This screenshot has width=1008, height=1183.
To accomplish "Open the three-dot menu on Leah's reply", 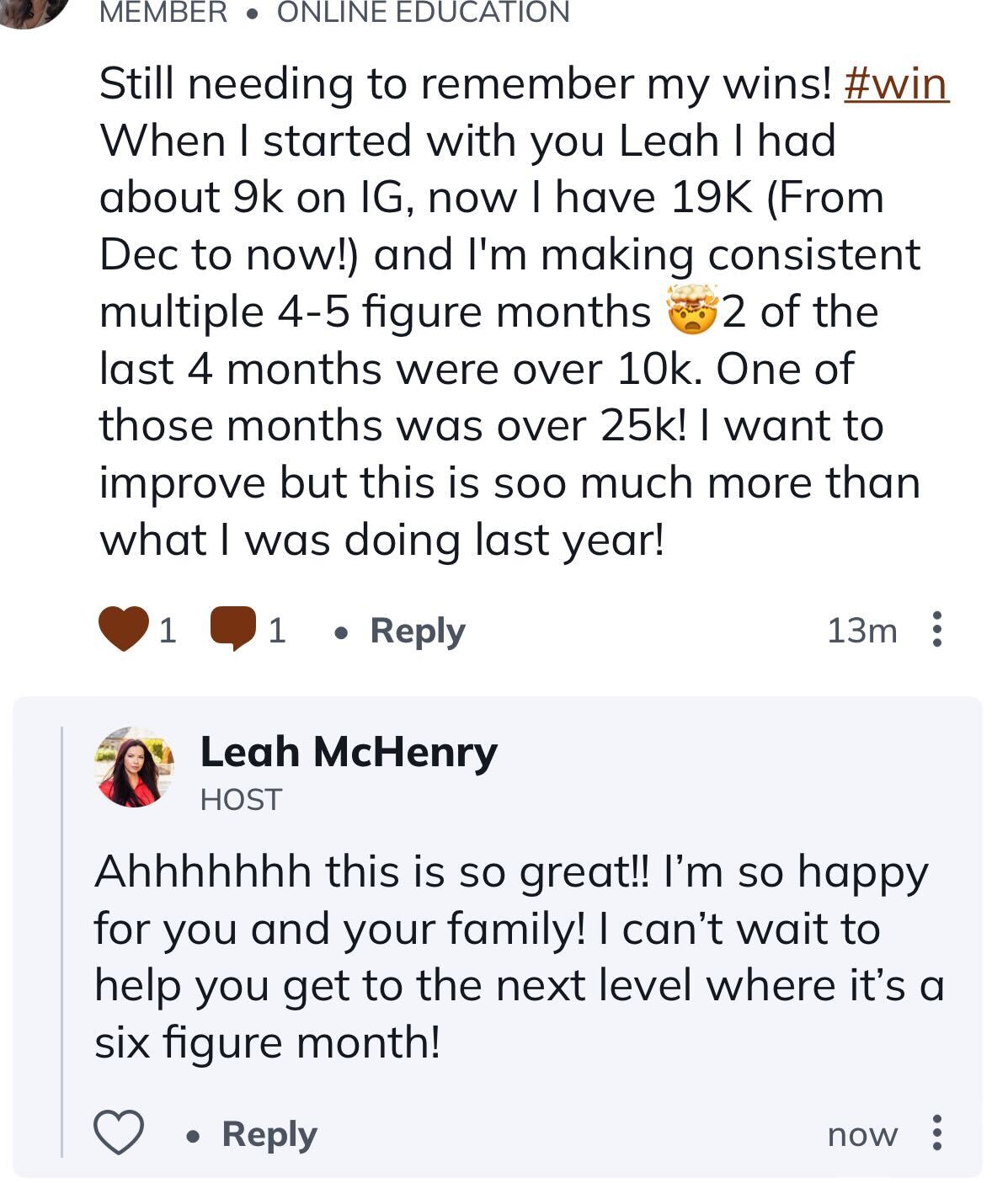I will click(936, 1132).
